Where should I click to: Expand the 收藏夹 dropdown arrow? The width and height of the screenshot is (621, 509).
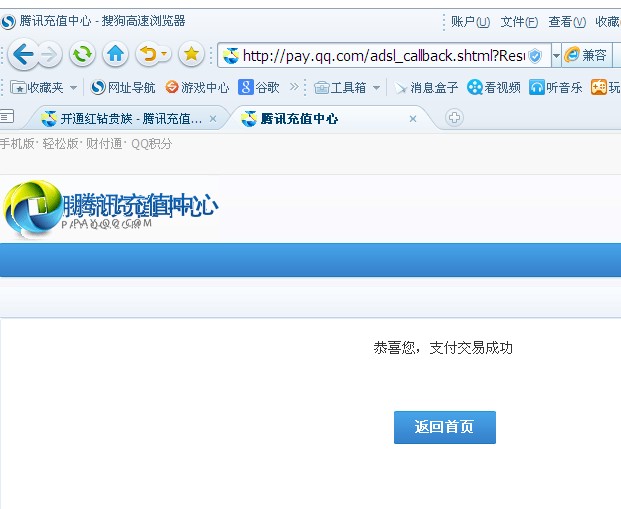point(73,88)
